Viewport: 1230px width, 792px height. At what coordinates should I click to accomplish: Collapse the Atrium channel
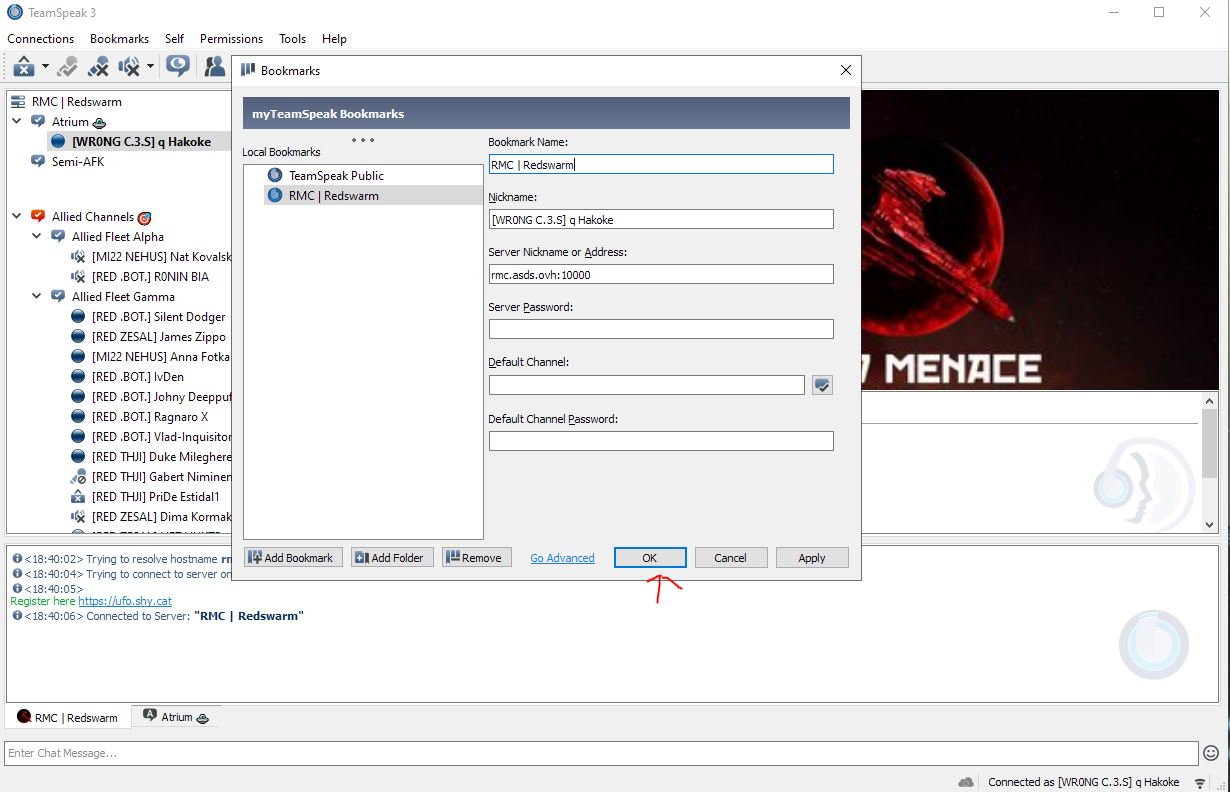tap(17, 121)
